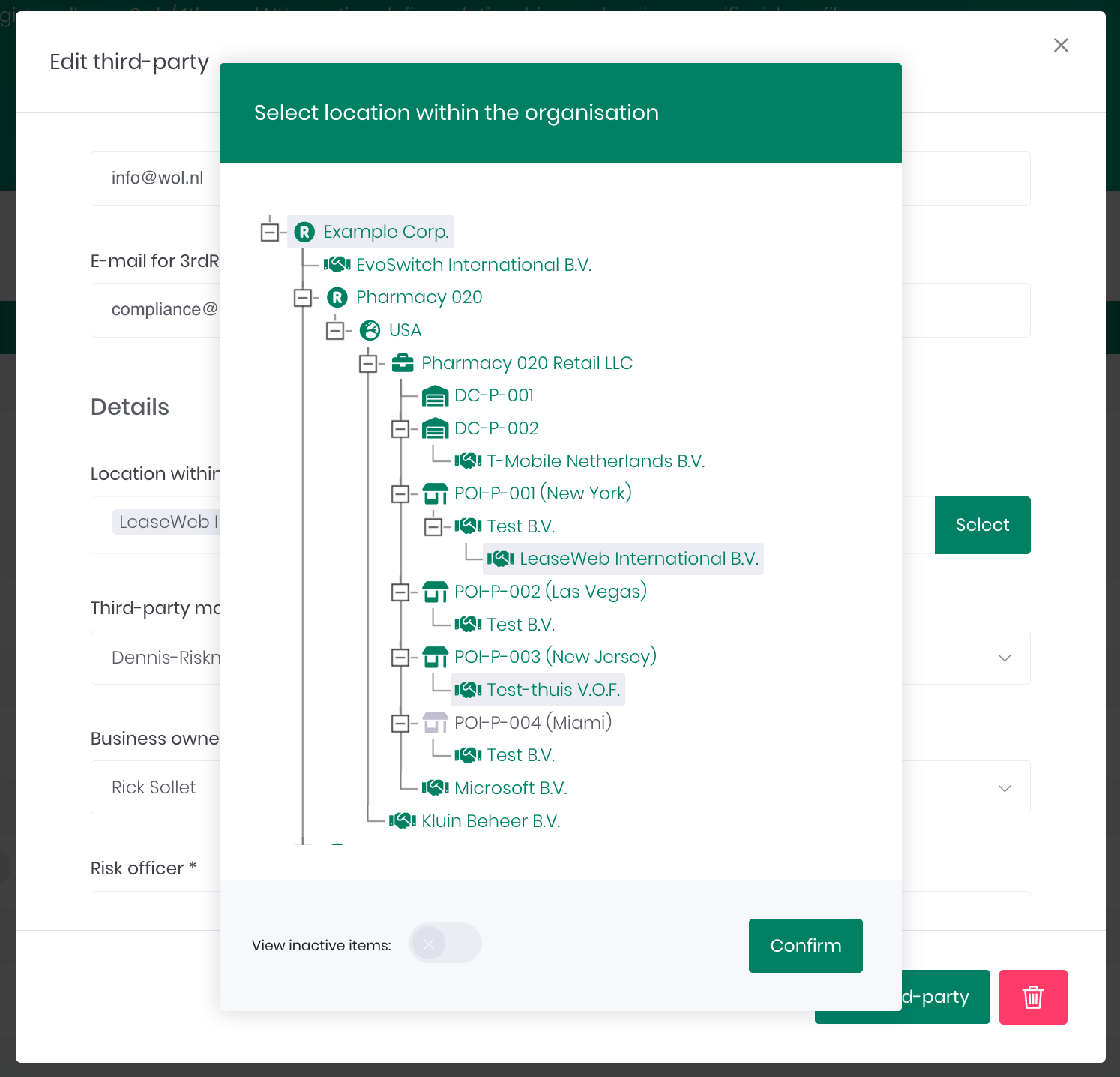Collapse the POI-P-002 (Las Vegas) node
This screenshot has width=1120, height=1077.
tap(400, 592)
